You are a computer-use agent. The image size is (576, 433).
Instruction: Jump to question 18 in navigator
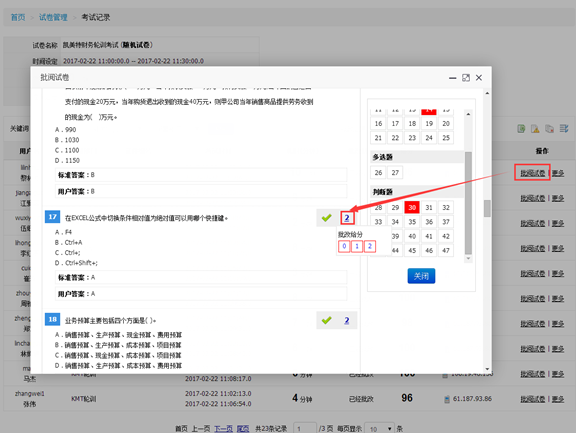412,123
